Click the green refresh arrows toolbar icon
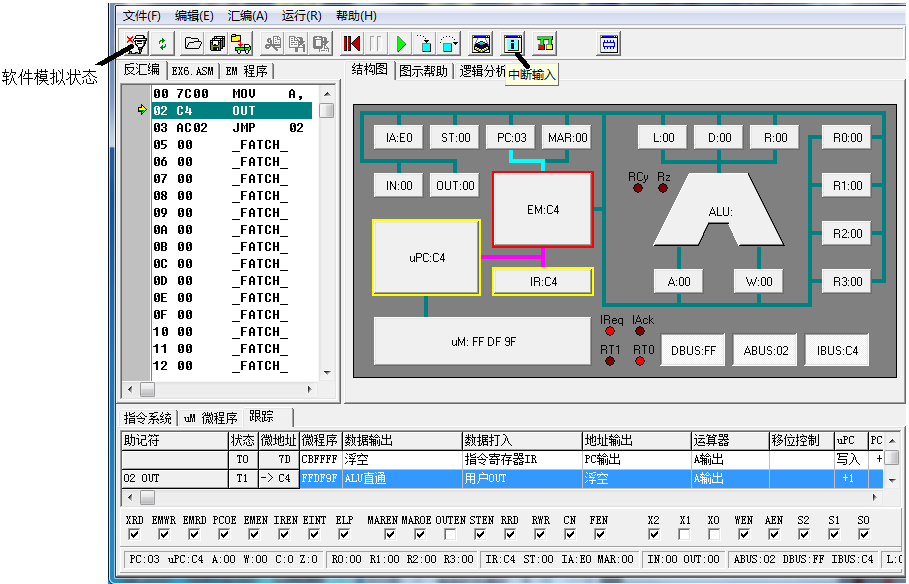The width and height of the screenshot is (909, 584). pos(162,43)
